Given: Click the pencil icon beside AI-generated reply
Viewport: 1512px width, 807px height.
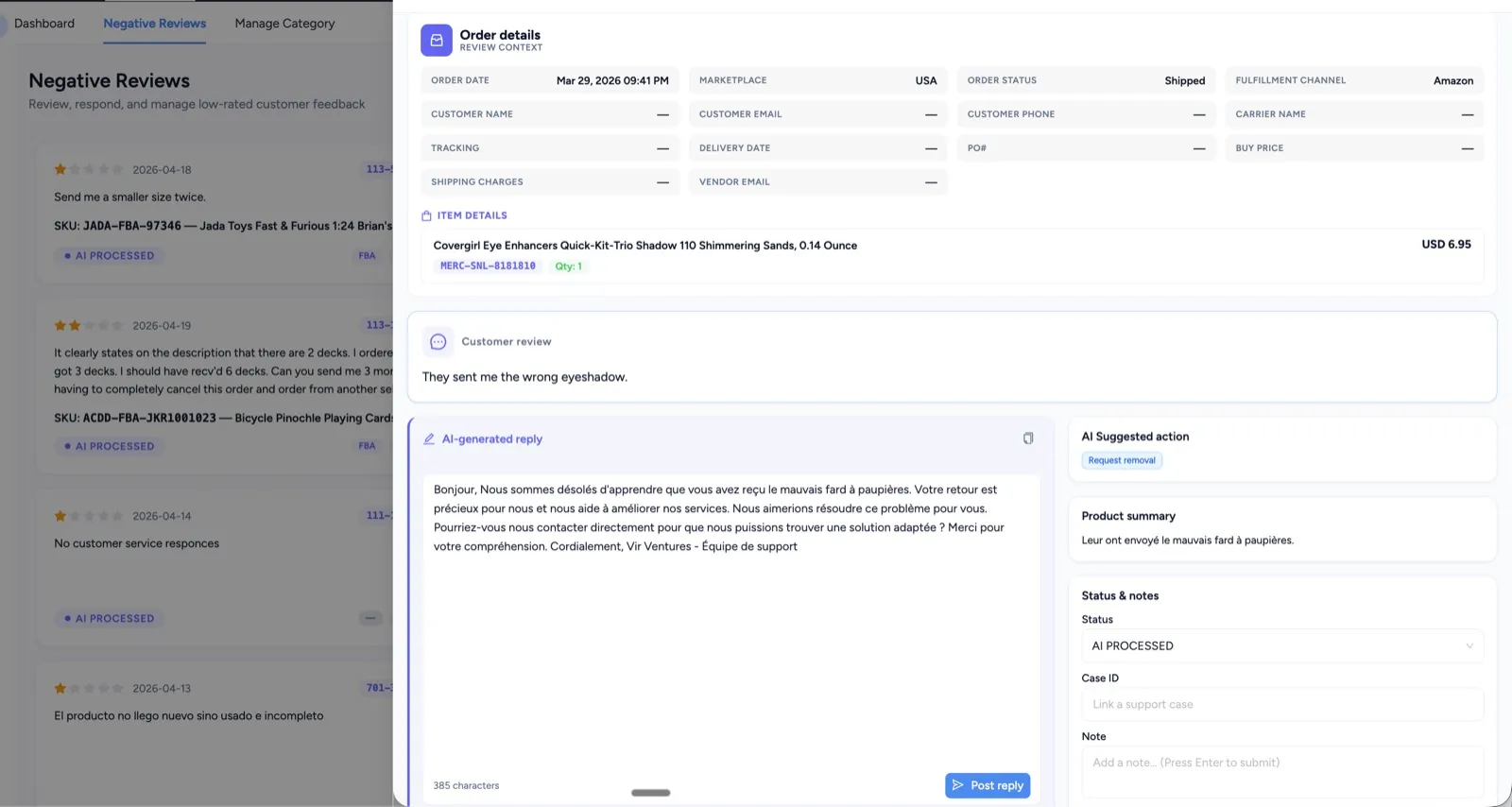Looking at the screenshot, I should coord(429,439).
